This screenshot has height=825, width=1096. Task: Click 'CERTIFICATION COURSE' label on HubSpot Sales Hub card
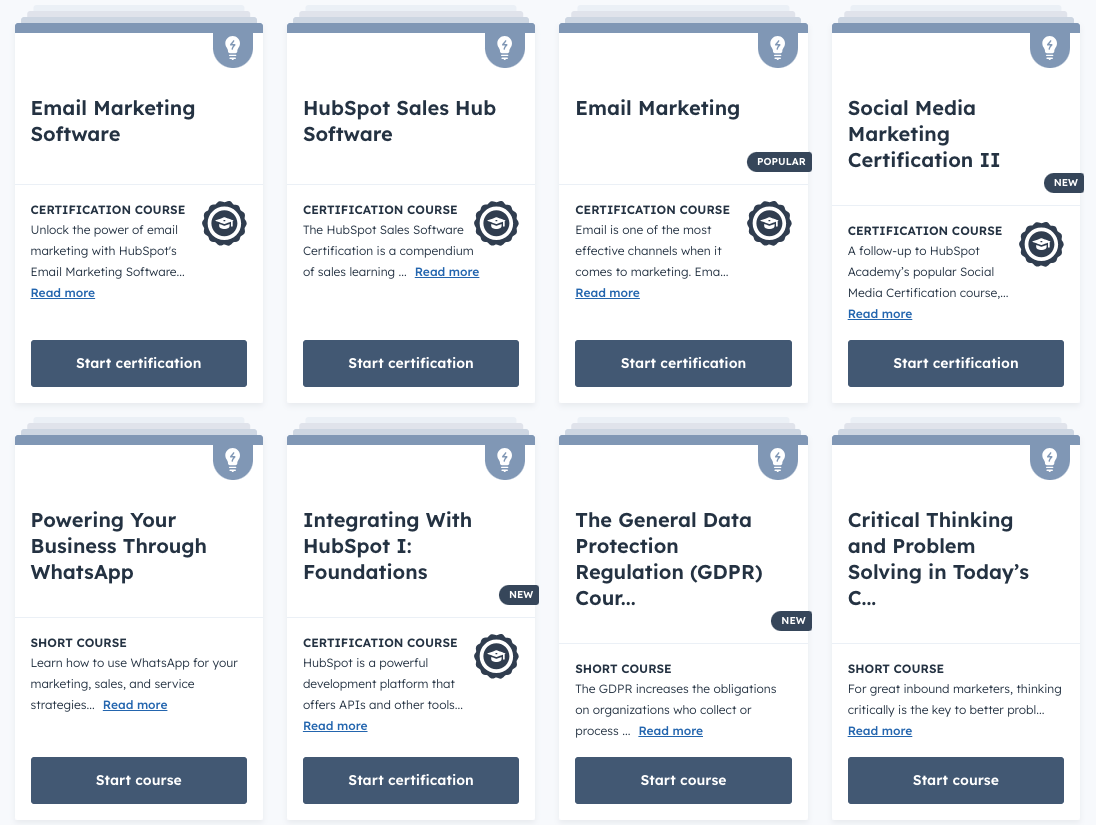[380, 210]
